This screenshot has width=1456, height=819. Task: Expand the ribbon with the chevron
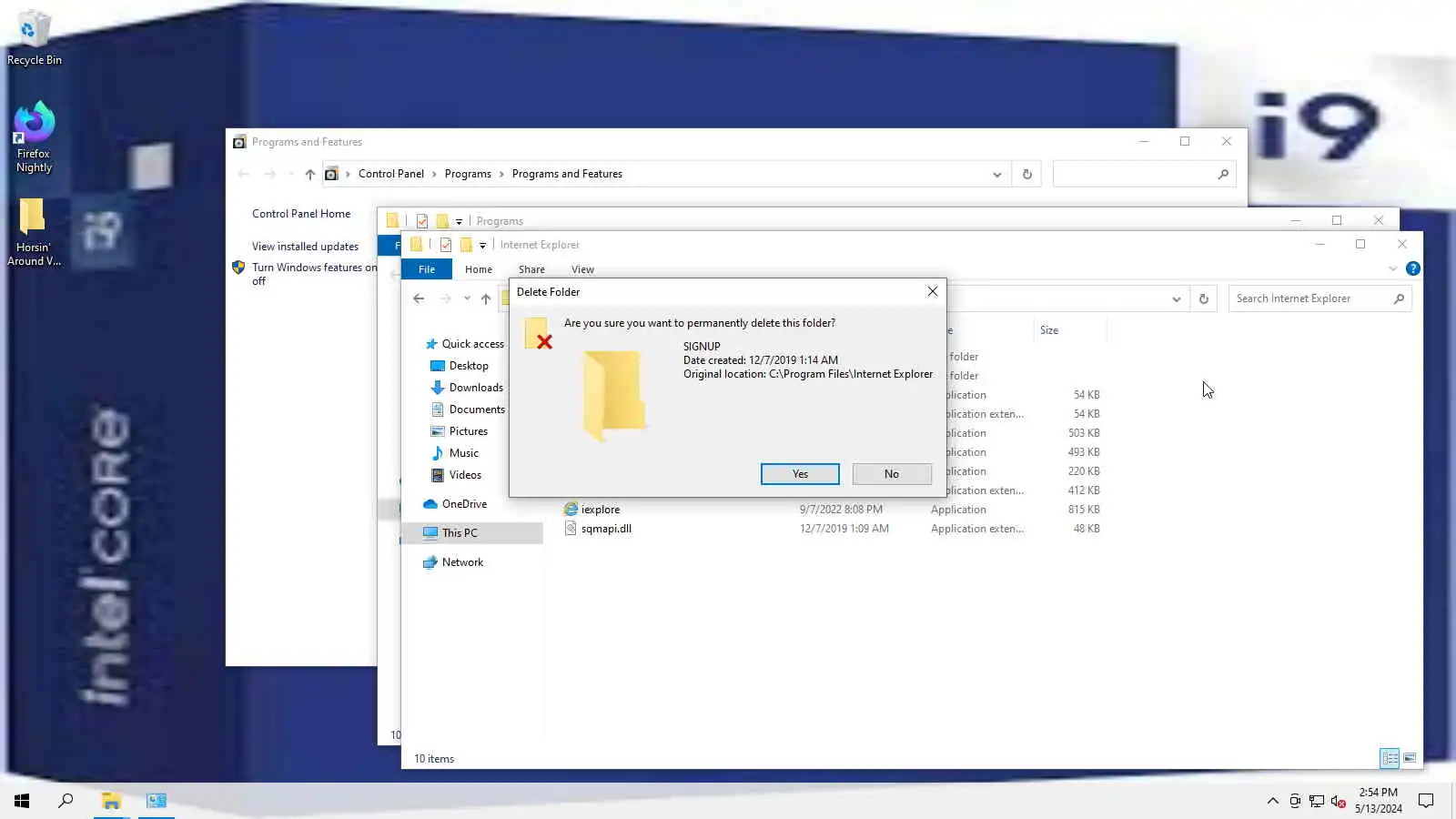[1392, 268]
